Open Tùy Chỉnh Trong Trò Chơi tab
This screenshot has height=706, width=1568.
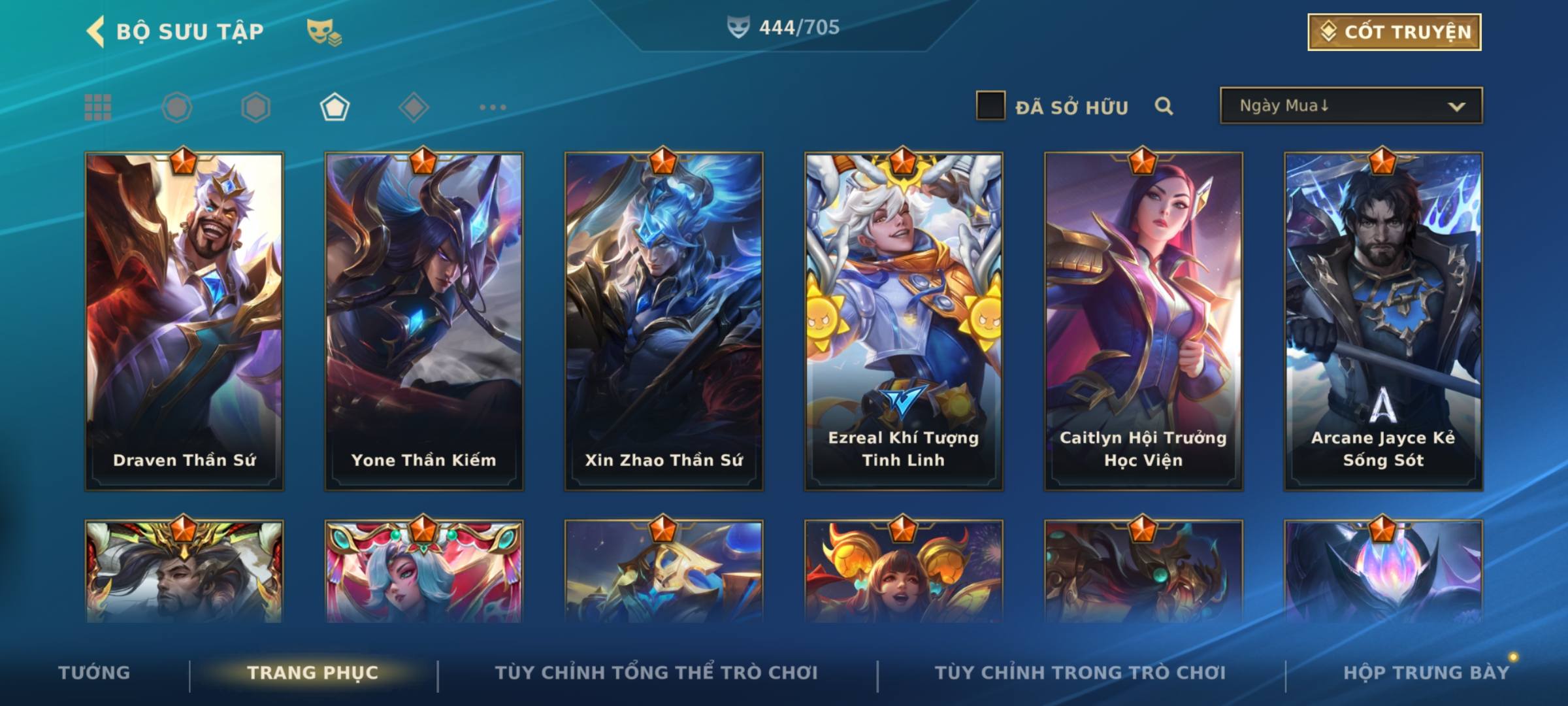click(1080, 673)
